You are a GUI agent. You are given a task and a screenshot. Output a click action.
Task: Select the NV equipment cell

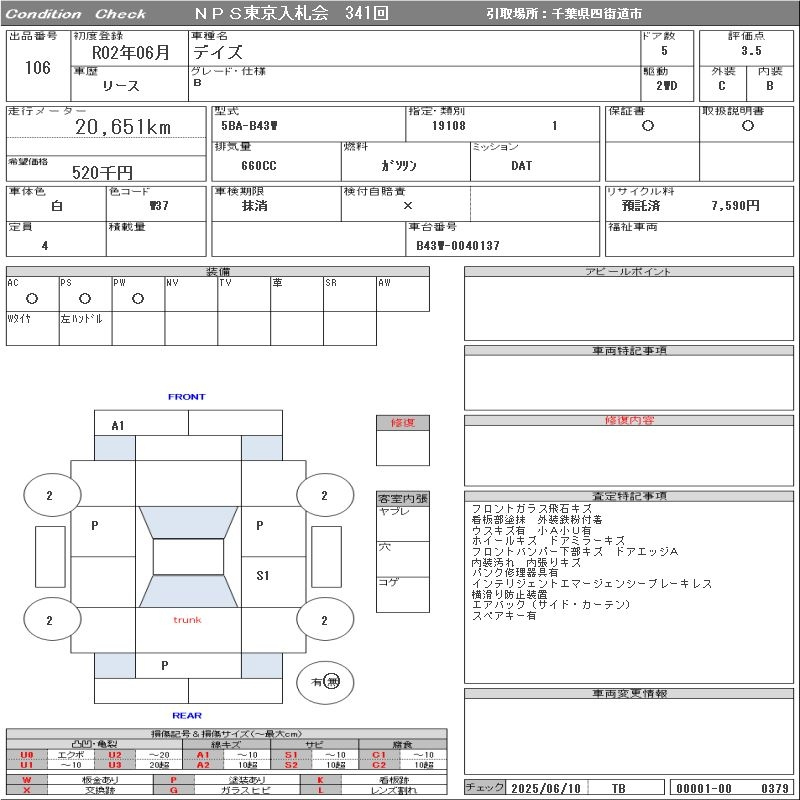pos(191,294)
